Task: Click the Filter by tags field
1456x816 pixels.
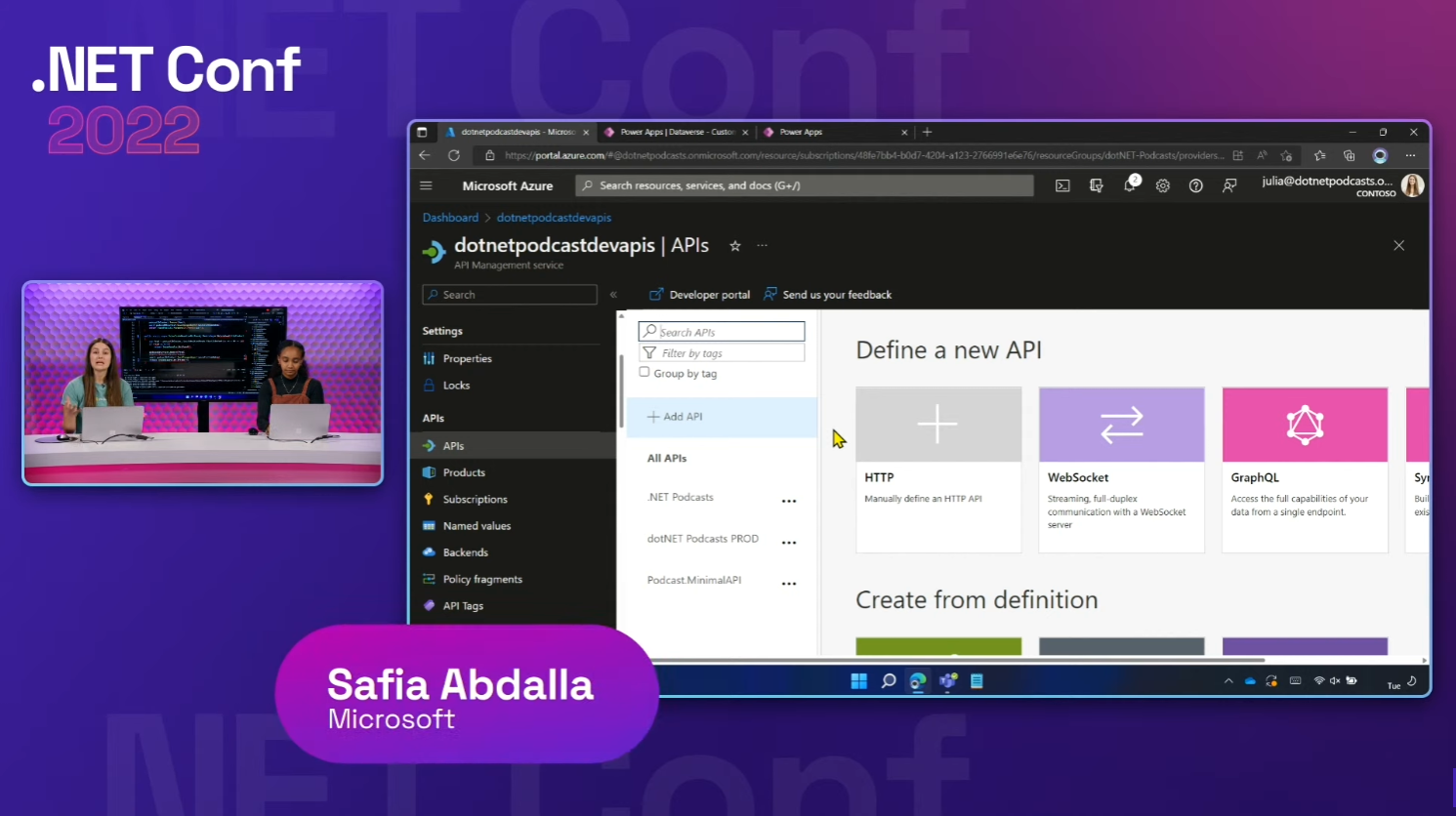Action: 722,353
